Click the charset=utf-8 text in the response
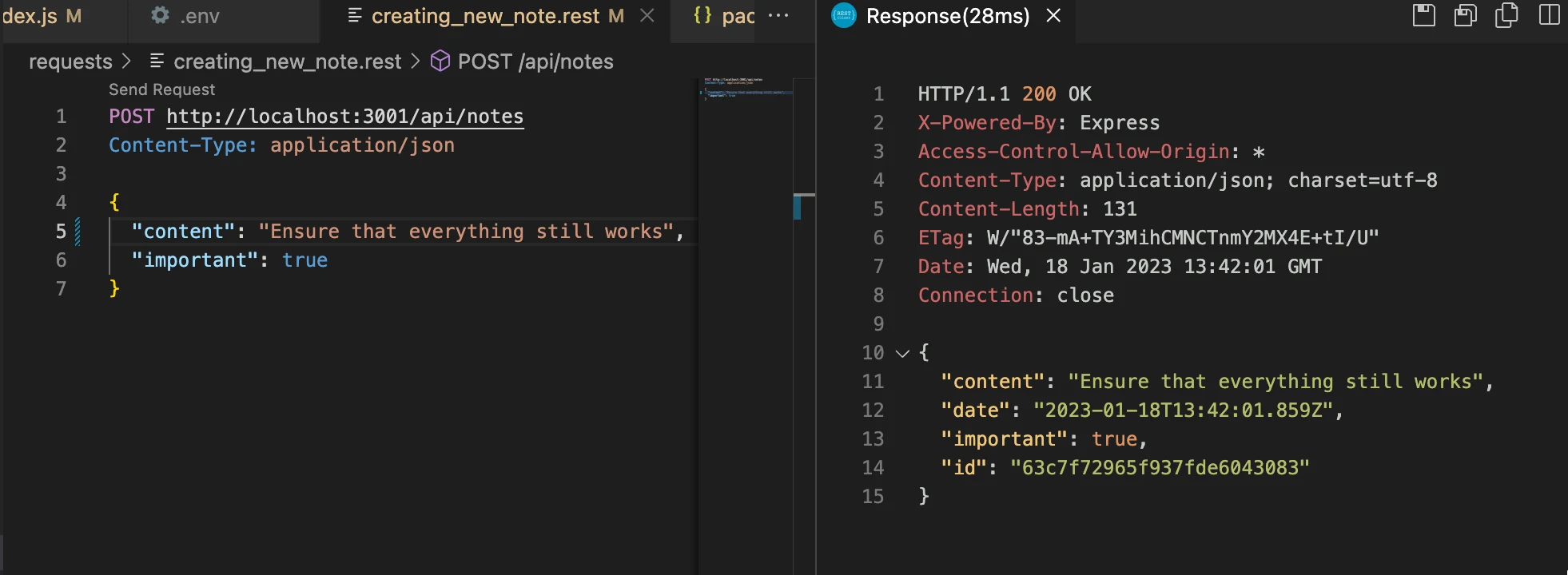Screen dimensions: 1568x575 coord(1363,180)
